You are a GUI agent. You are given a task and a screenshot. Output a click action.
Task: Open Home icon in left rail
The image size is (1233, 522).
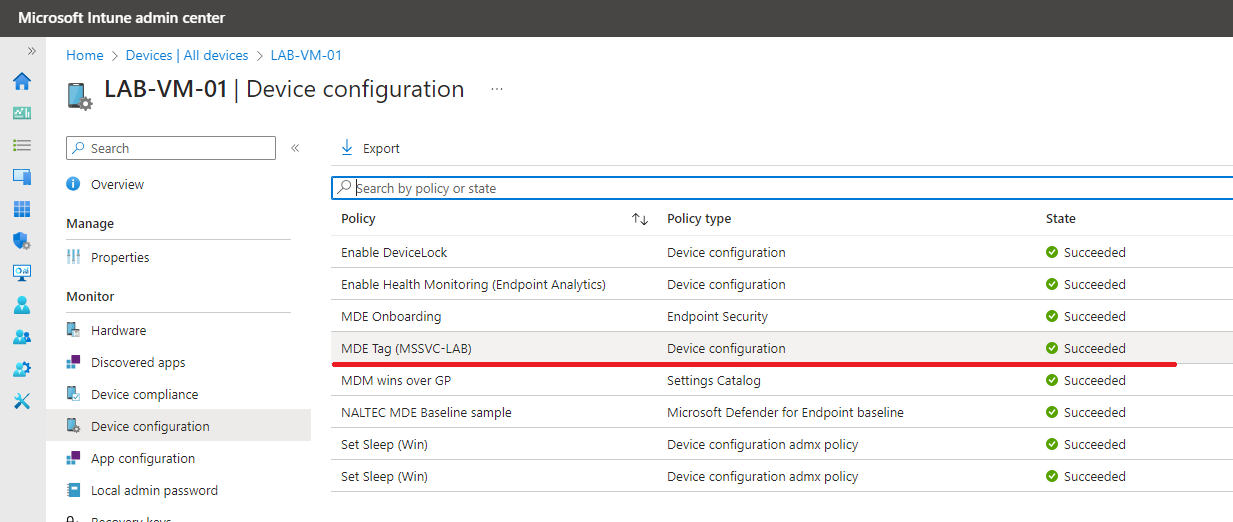21,81
